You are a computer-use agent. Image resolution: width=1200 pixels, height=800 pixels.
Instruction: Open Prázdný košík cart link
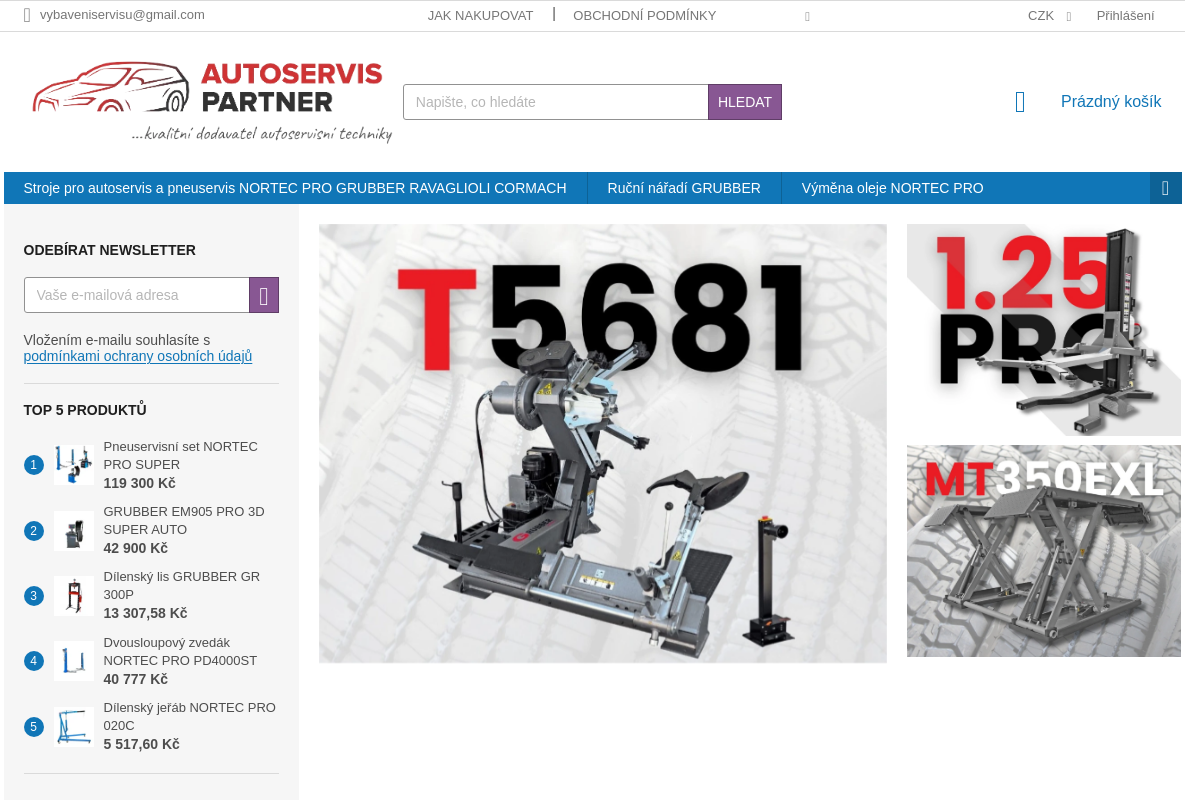tap(1111, 102)
